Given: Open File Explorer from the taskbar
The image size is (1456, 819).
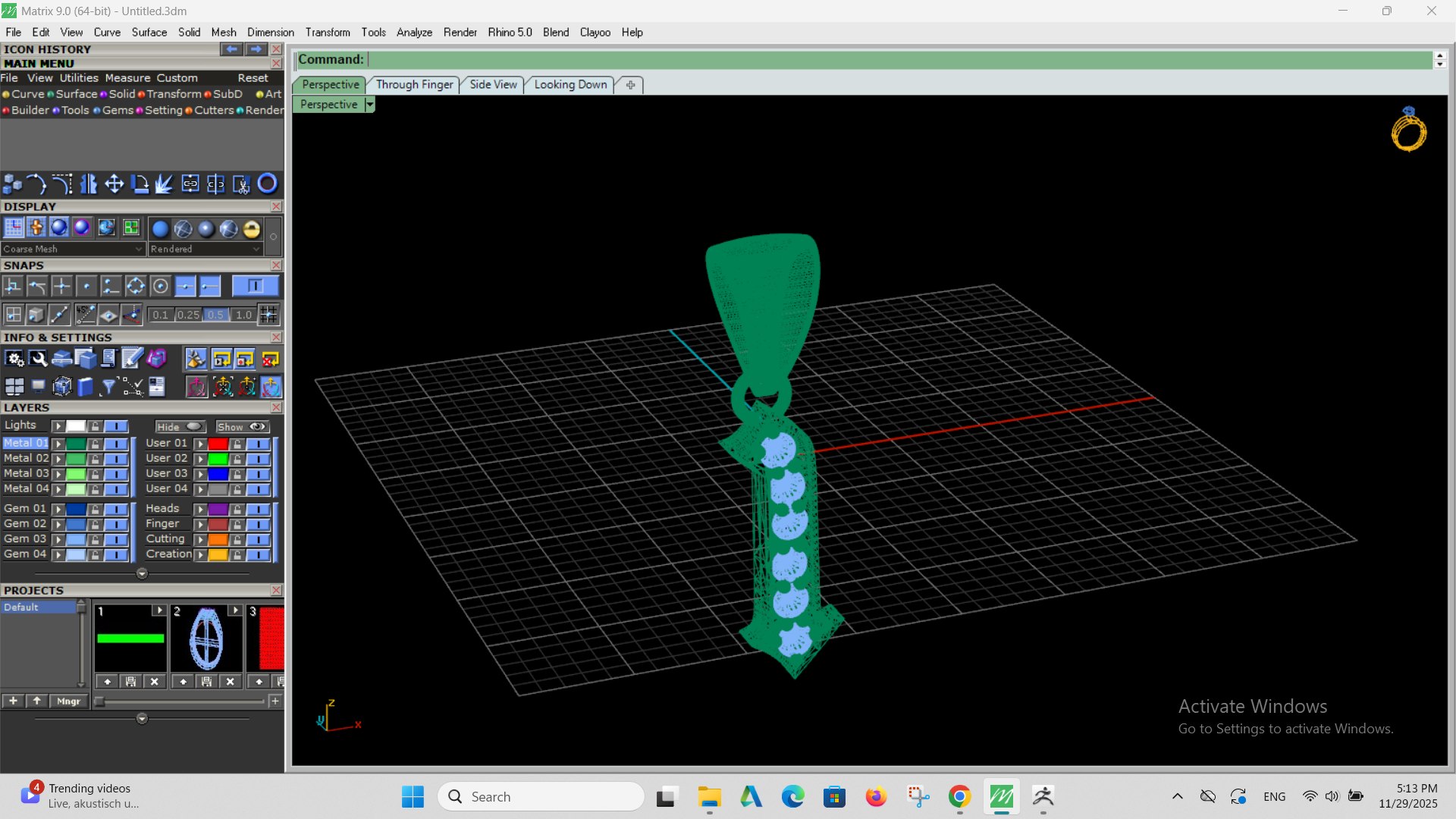Looking at the screenshot, I should click(709, 797).
